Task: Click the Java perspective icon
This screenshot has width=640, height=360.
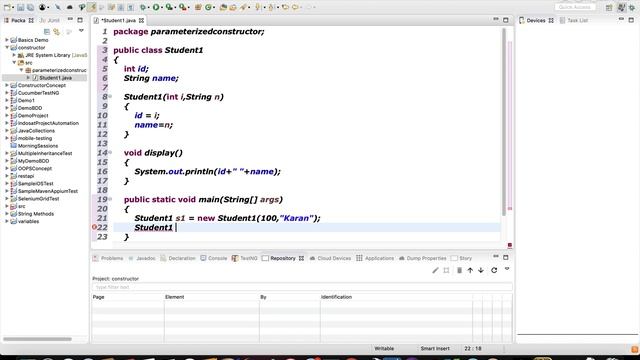Action: click(x=621, y=7)
